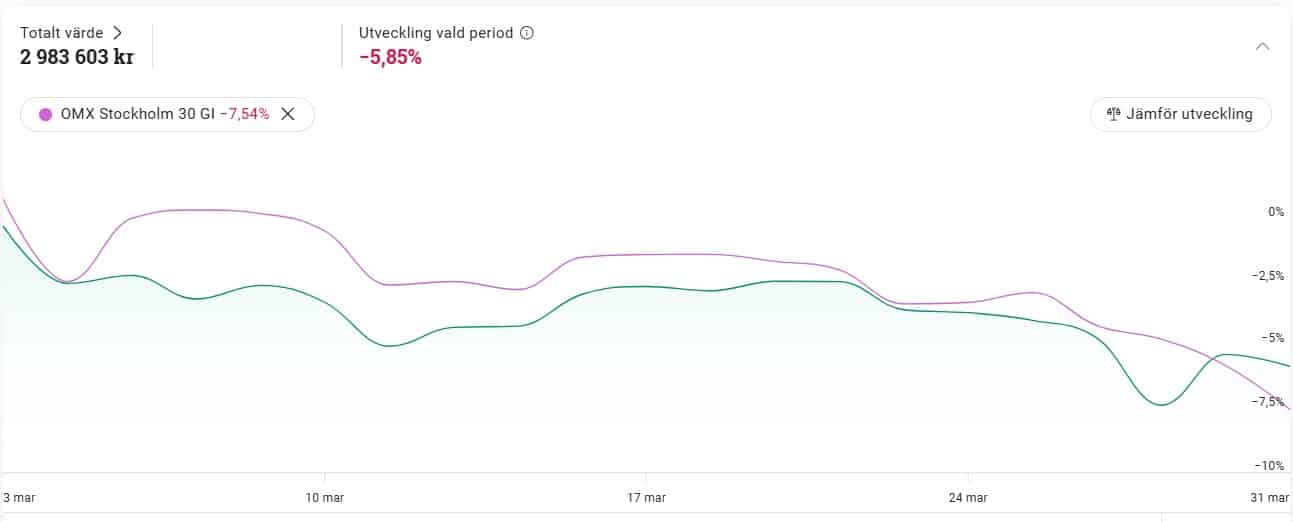The width and height of the screenshot is (1293, 522).
Task: Click the -10% y-axis label
Action: click(1270, 466)
